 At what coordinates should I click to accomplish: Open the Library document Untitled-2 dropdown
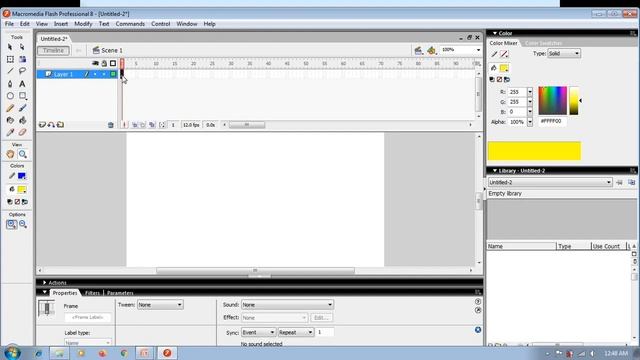pyautogui.click(x=550, y=182)
